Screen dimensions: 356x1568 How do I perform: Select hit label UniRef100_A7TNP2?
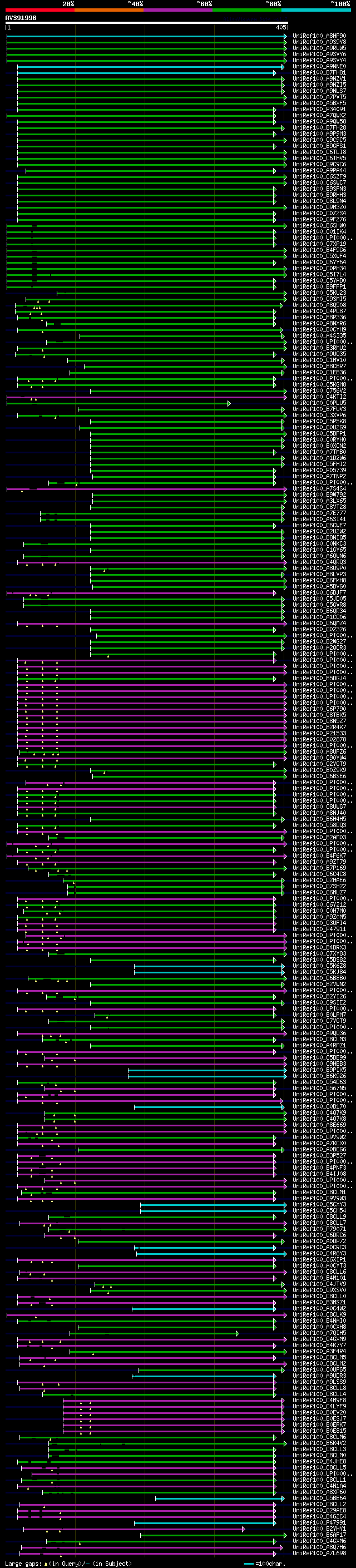[319, 477]
